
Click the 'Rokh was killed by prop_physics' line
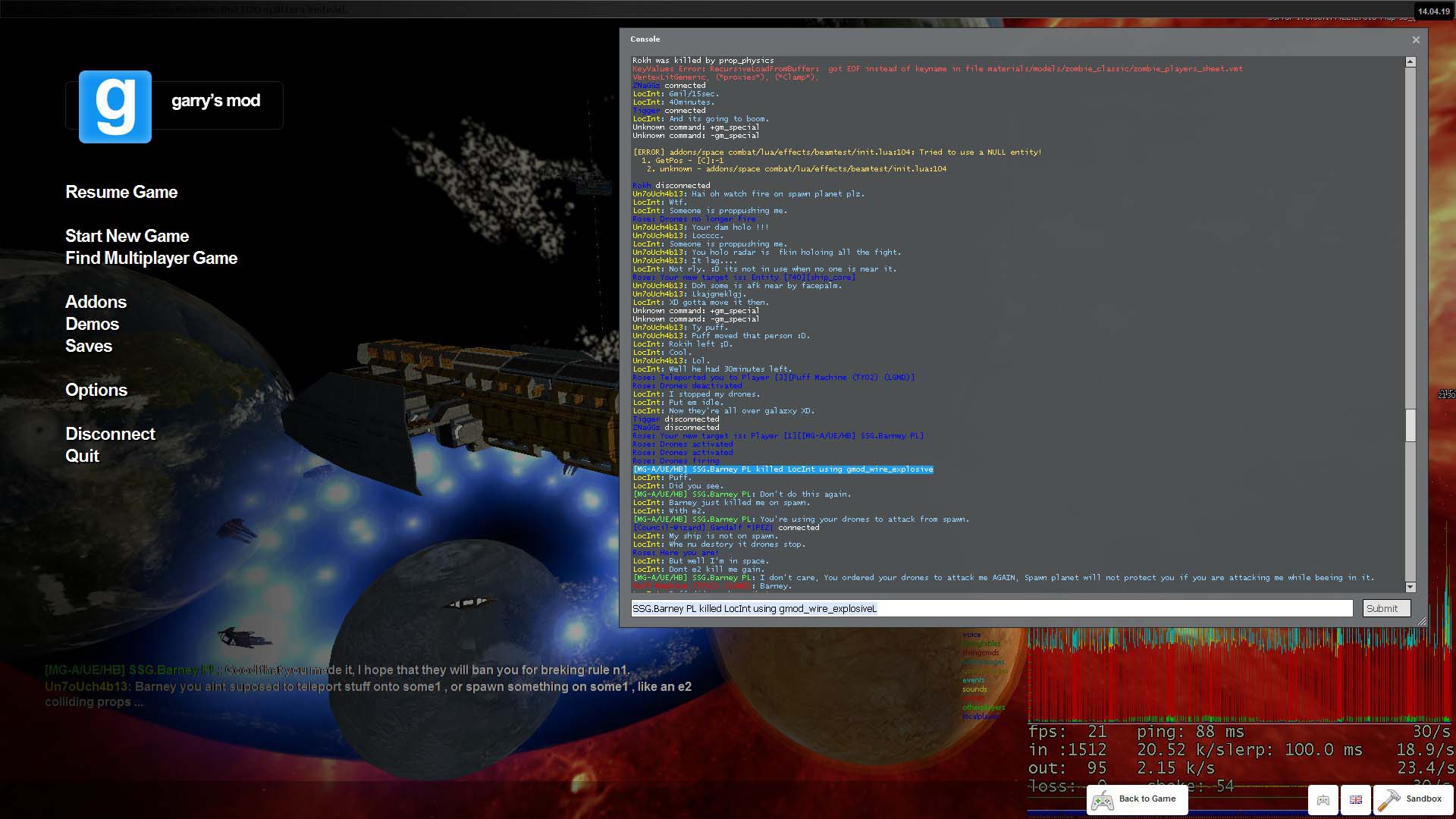point(703,61)
